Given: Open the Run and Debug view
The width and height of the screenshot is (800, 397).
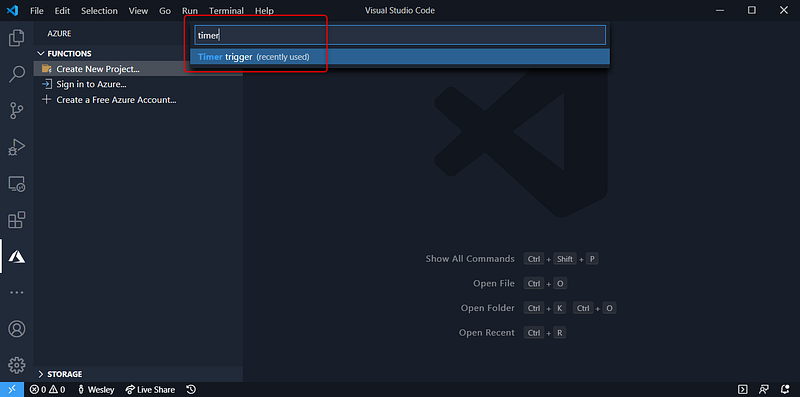Looking at the screenshot, I should coord(17,147).
